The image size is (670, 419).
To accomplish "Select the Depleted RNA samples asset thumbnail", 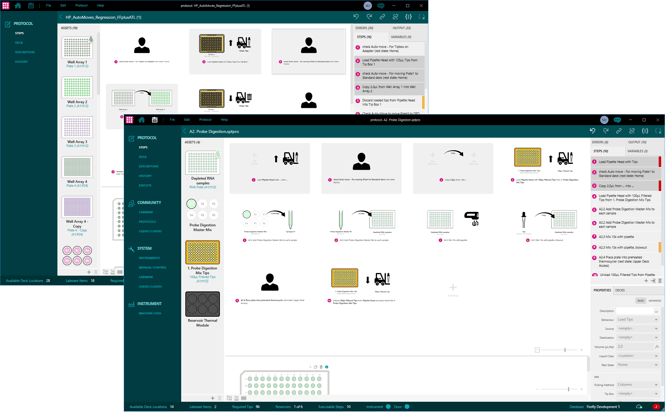I will (x=203, y=163).
